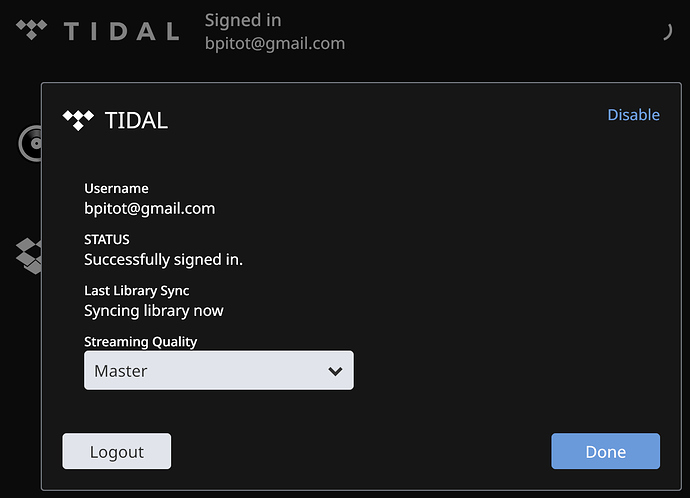Screen dimensions: 690x498
Task: Click the Streaming Quality label
Action: 140,342
